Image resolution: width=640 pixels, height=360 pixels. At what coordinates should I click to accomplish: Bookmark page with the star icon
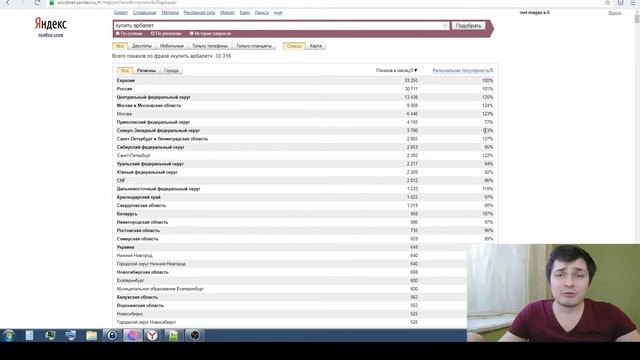(x=607, y=2)
